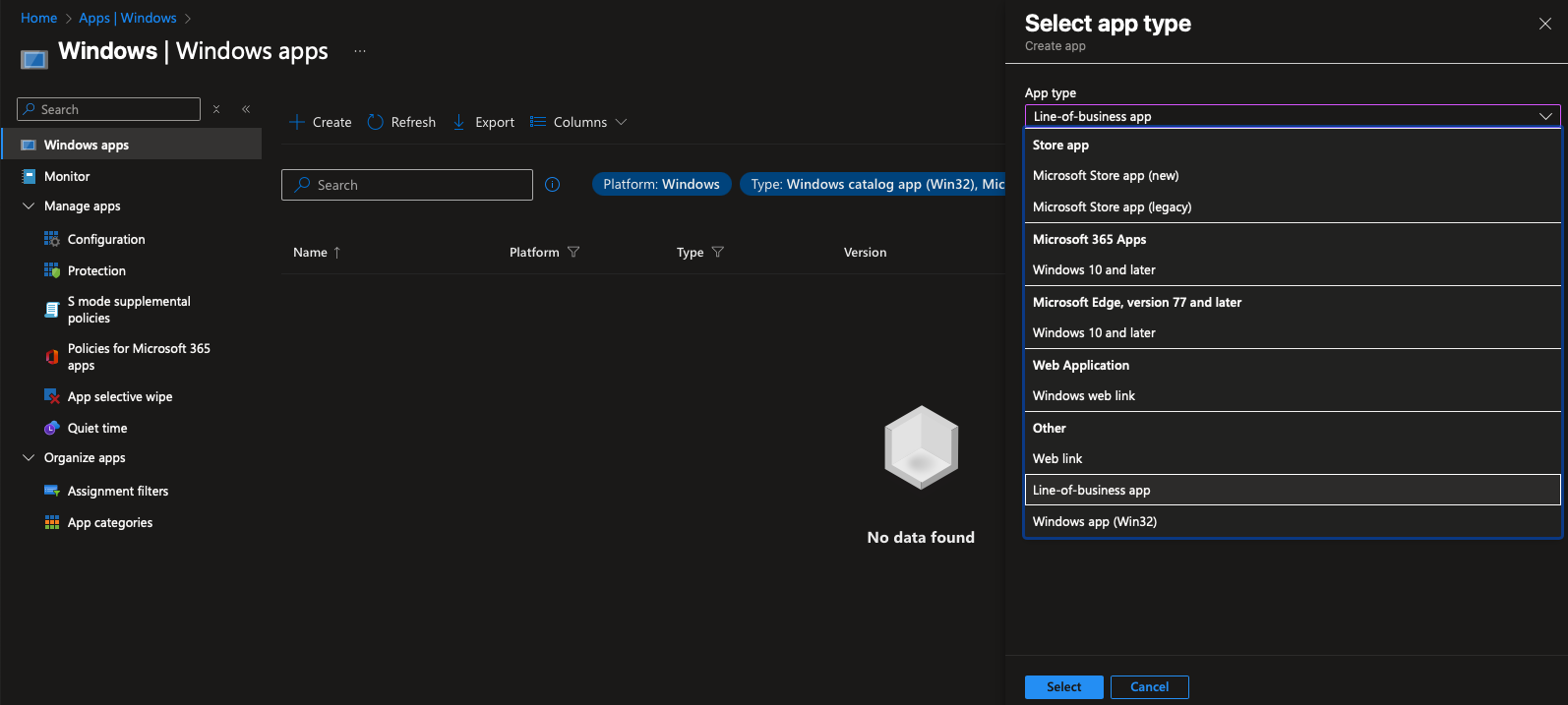Open Quiet time settings
1568x705 pixels.
(x=96, y=429)
